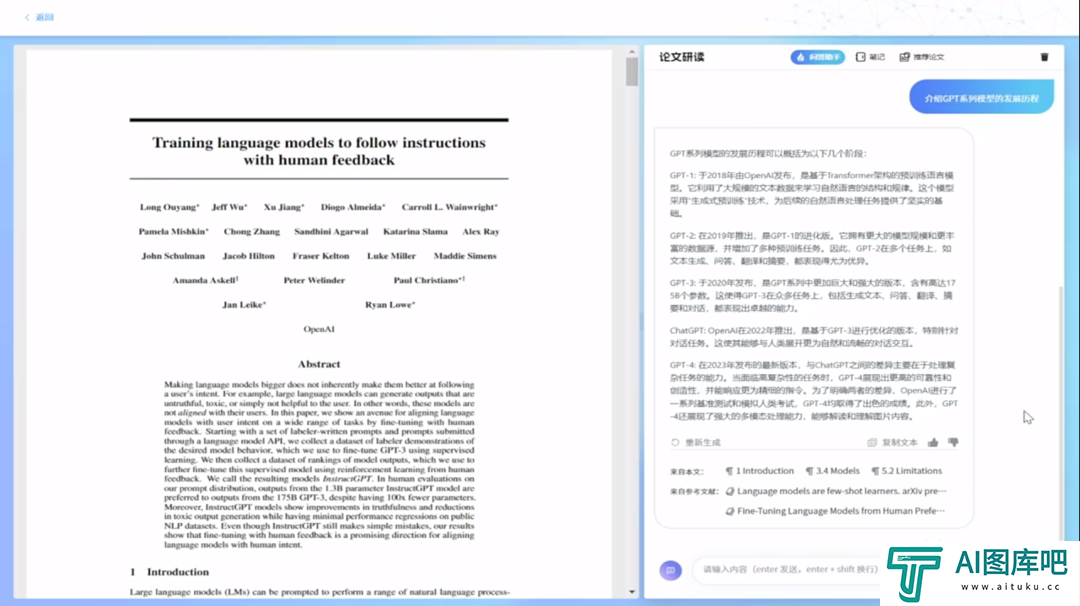This screenshot has height=606, width=1080.
Task: Click the user question bubble '介绍GPT系列模型的发展历程'
Action: [x=982, y=98]
